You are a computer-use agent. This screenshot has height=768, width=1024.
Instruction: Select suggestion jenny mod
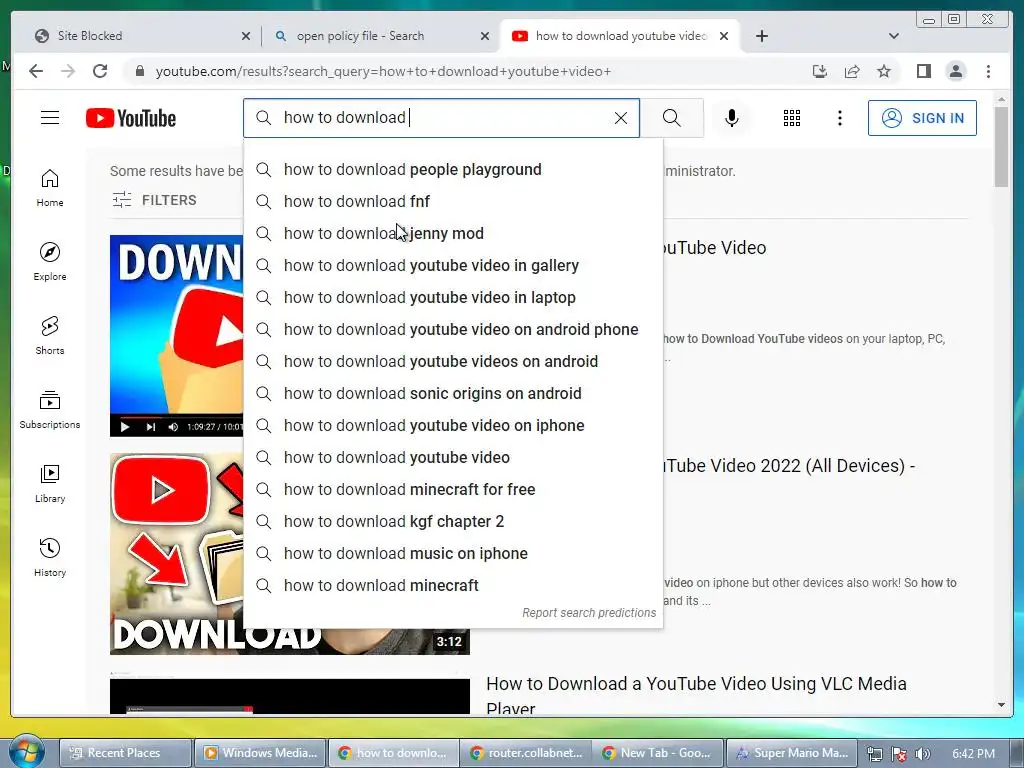pos(453,234)
